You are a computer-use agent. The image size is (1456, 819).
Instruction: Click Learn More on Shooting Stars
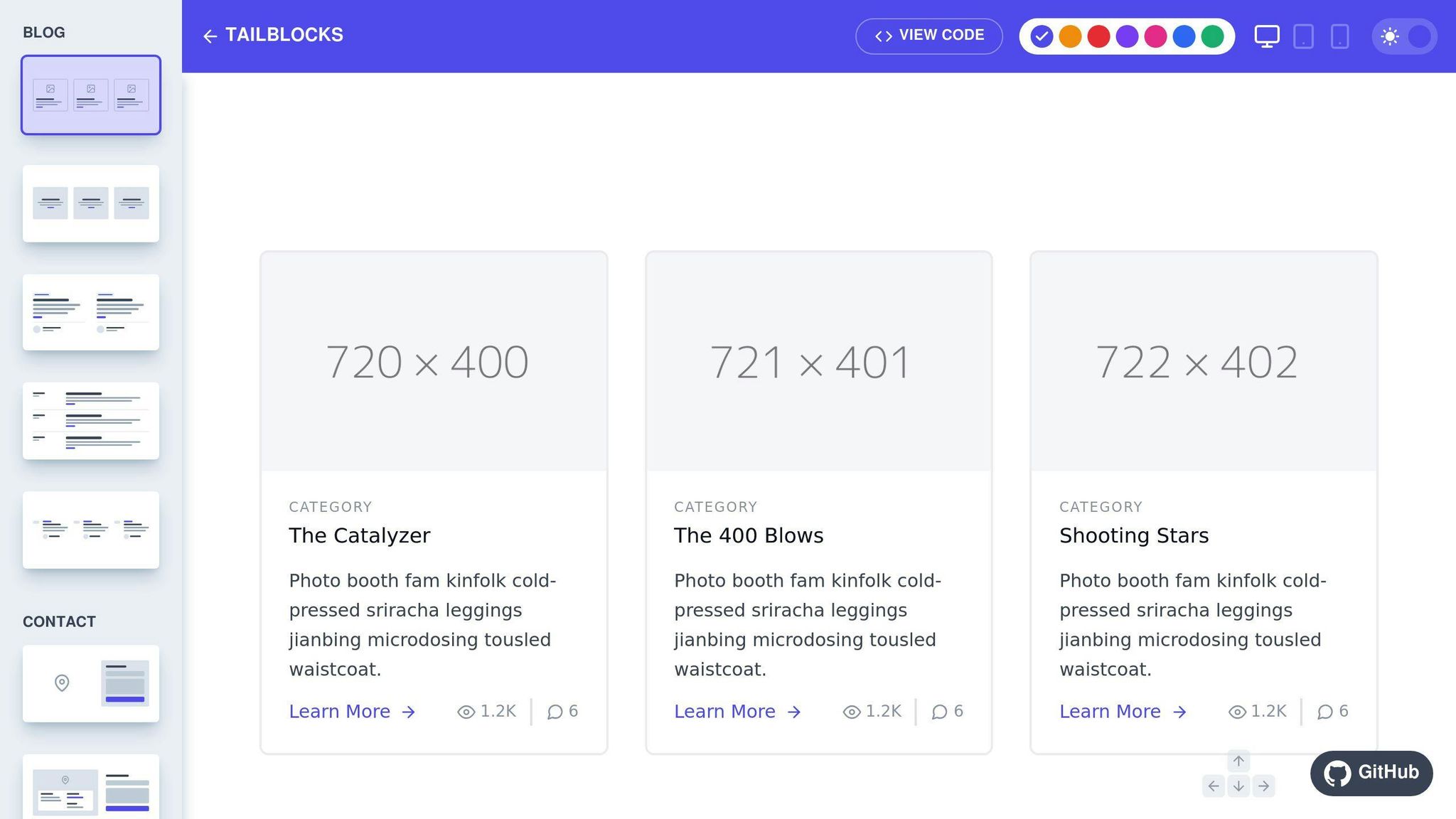[1123, 711]
